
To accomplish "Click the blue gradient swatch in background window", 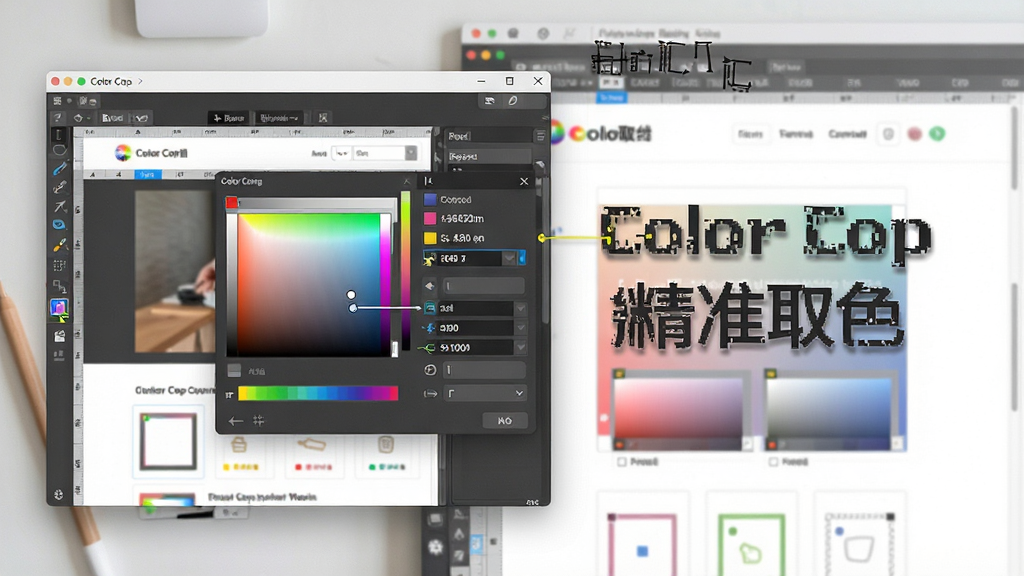I will pos(829,408).
